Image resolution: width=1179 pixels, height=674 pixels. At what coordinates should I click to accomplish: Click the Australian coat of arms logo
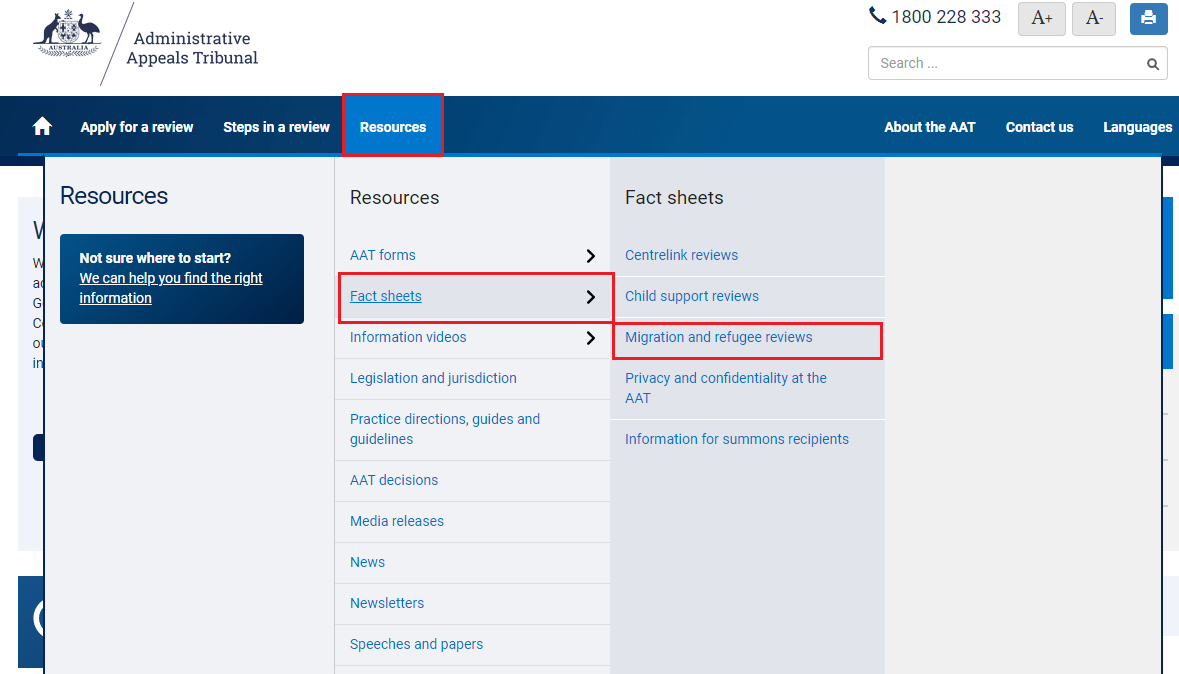(x=67, y=35)
